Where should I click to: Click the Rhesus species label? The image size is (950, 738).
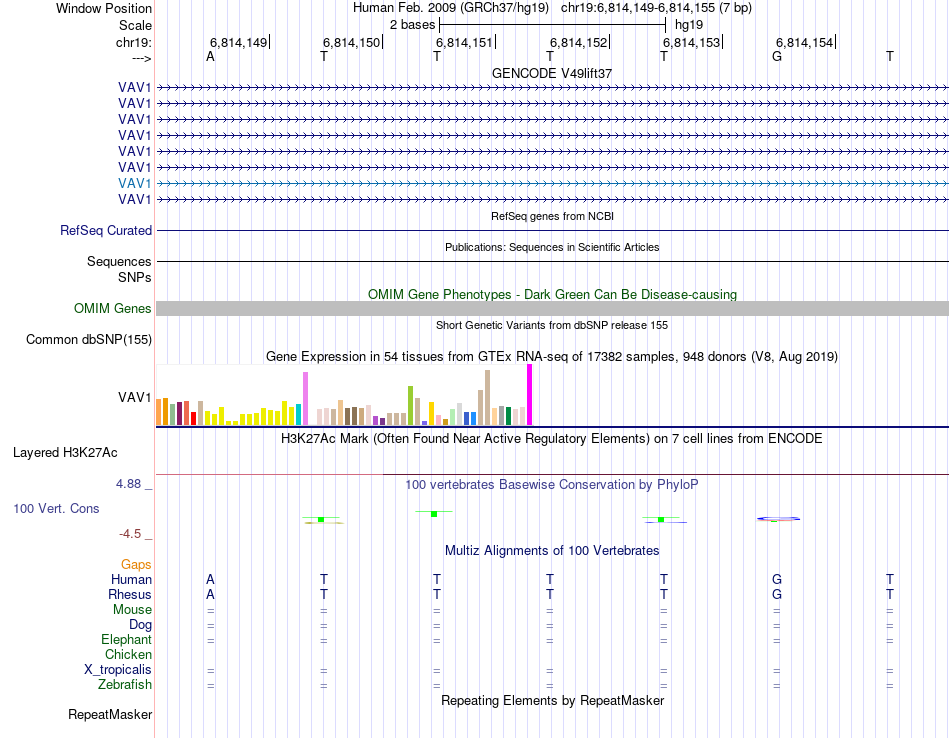[130, 594]
